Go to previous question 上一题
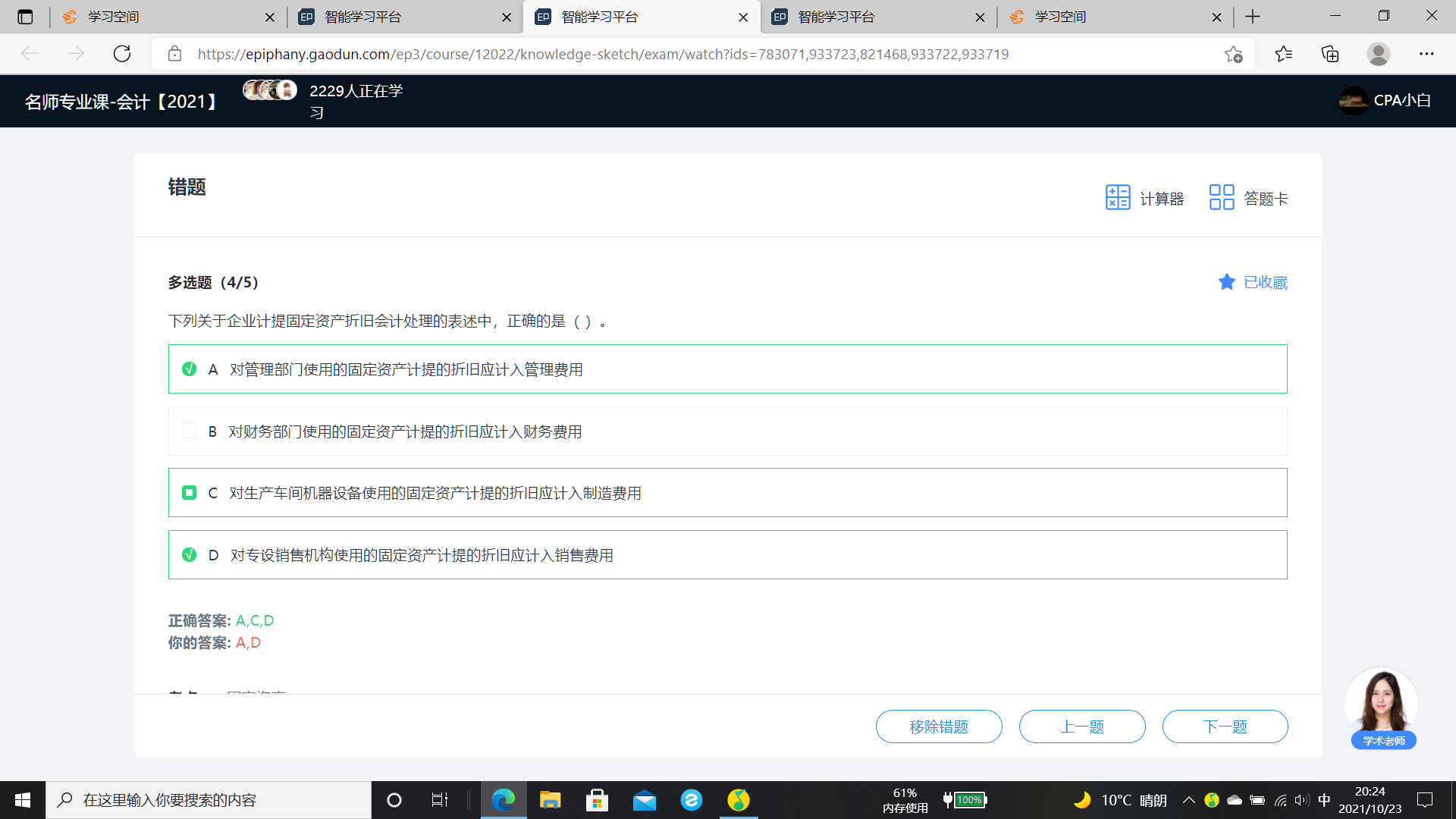The image size is (1456, 819). coord(1082,726)
